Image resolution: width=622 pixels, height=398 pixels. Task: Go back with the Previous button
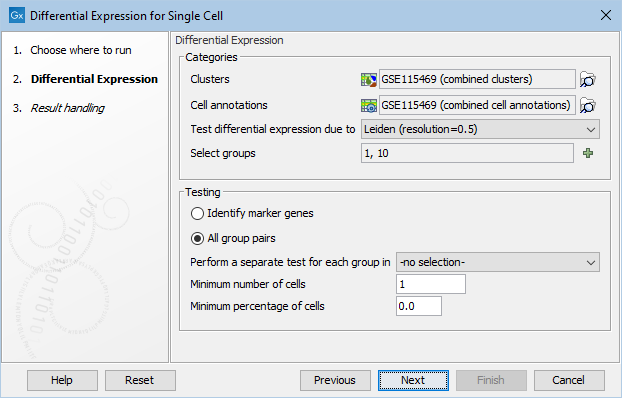[x=335, y=380]
